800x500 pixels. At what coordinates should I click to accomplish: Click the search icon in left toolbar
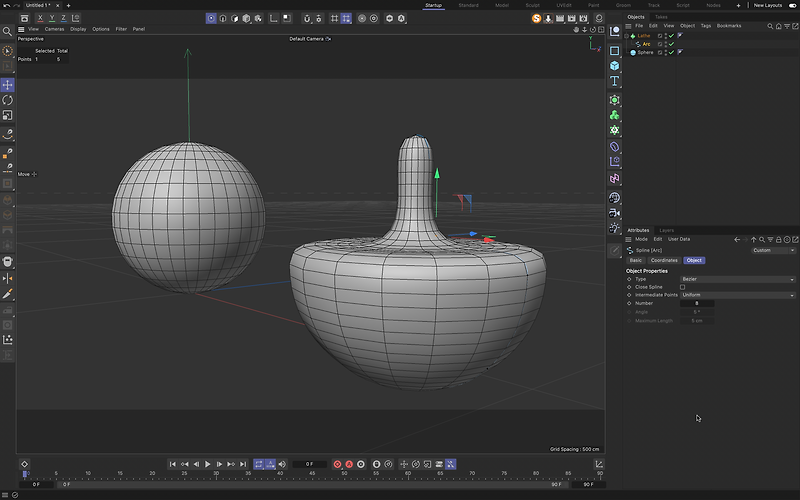[x=8, y=32]
